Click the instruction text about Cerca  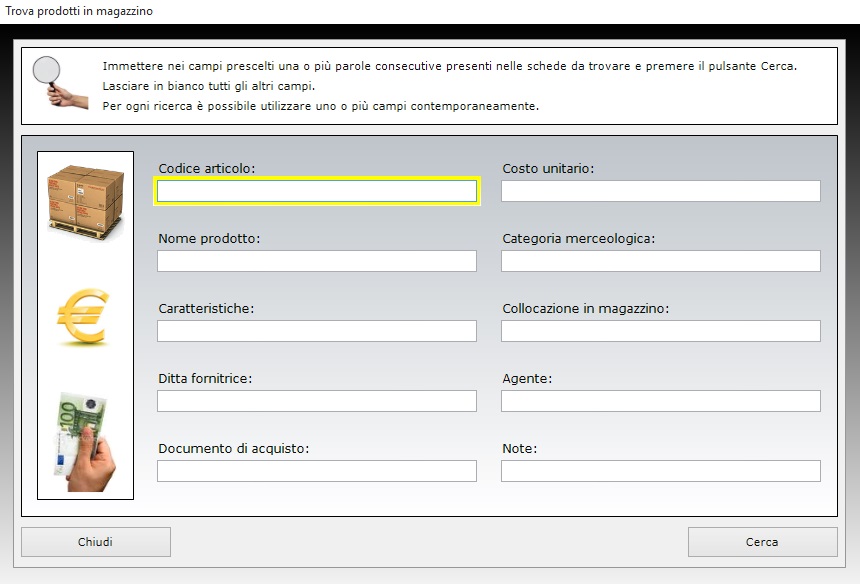[x=449, y=66]
